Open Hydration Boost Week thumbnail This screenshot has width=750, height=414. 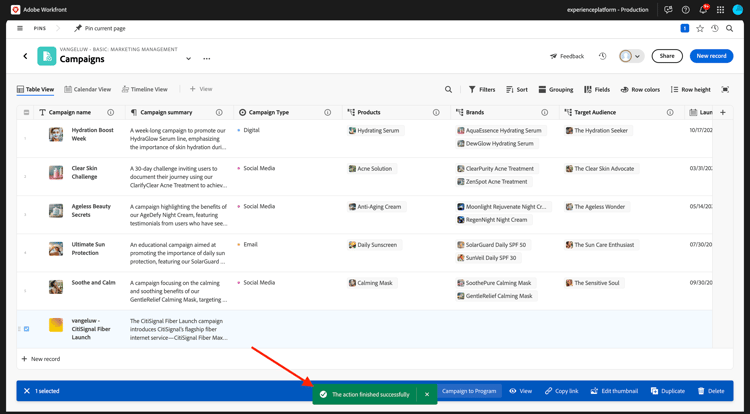pos(56,134)
